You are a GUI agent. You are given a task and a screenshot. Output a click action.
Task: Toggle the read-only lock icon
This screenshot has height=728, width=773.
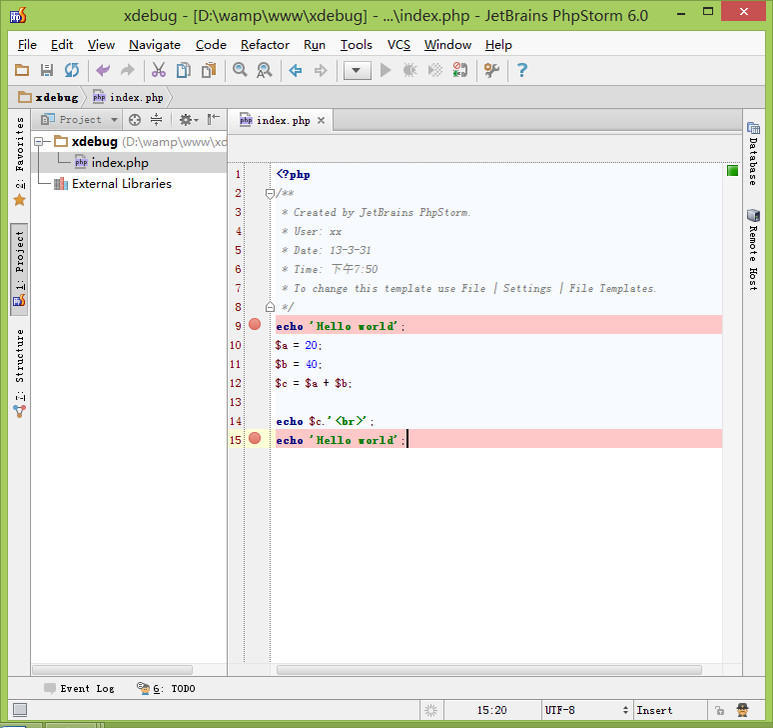pos(720,710)
